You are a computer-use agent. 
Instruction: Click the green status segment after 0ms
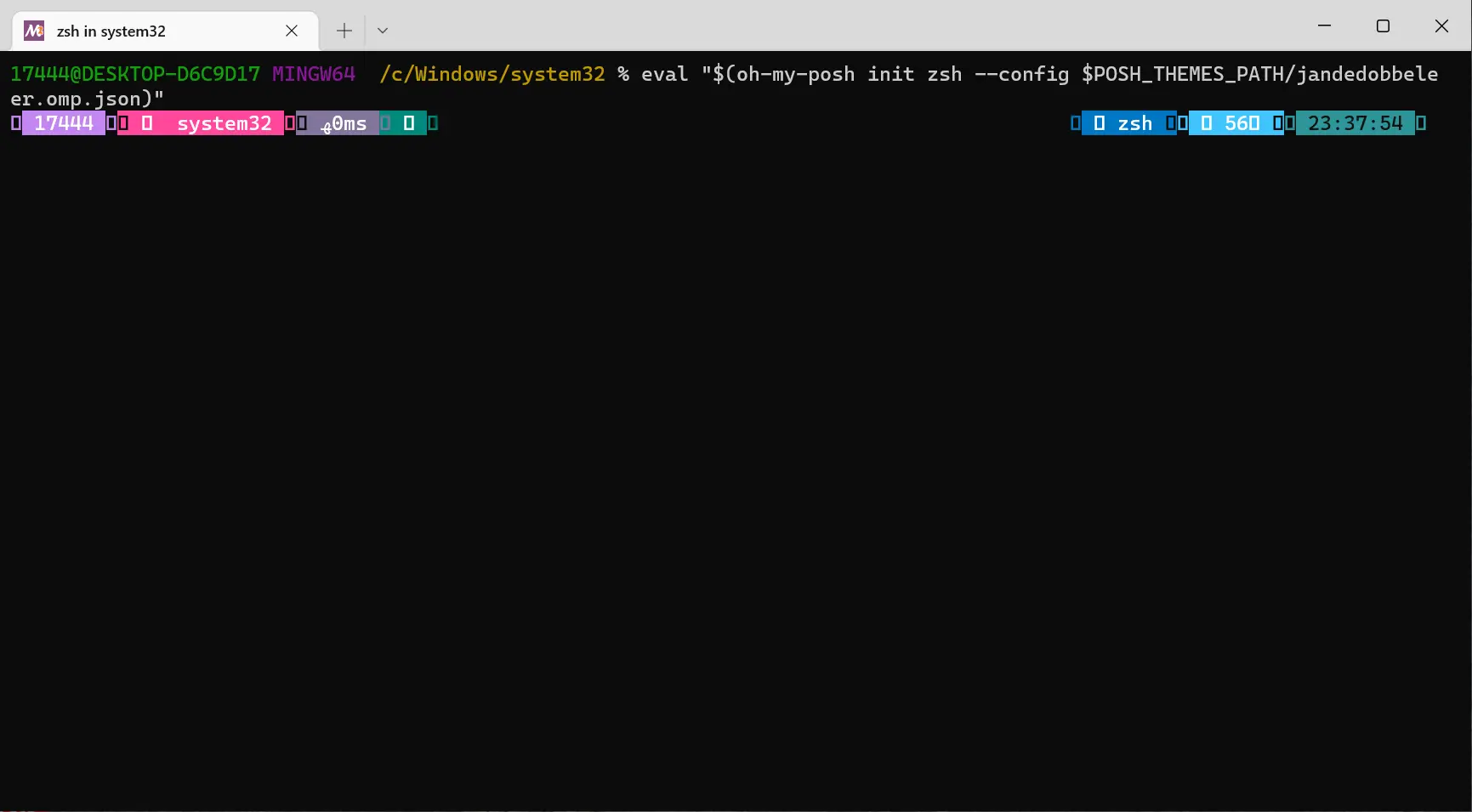pyautogui.click(x=403, y=123)
